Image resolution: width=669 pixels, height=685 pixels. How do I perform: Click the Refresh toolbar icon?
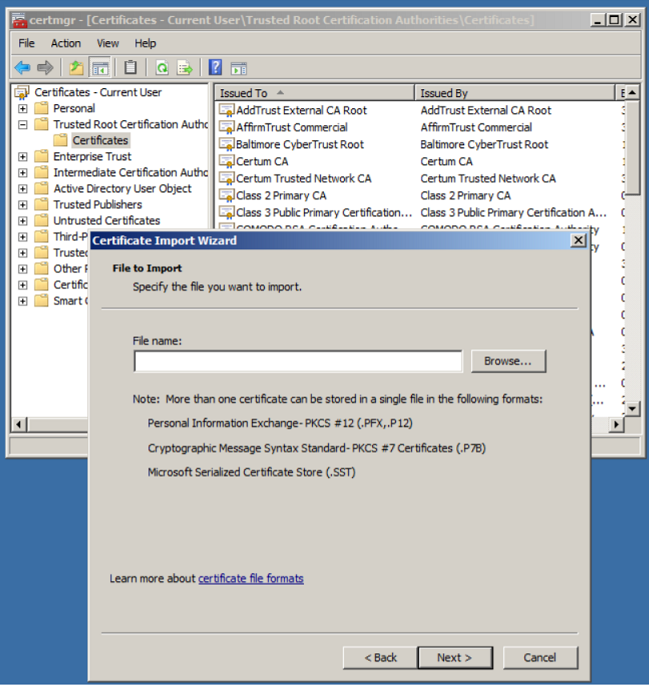[x=162, y=68]
